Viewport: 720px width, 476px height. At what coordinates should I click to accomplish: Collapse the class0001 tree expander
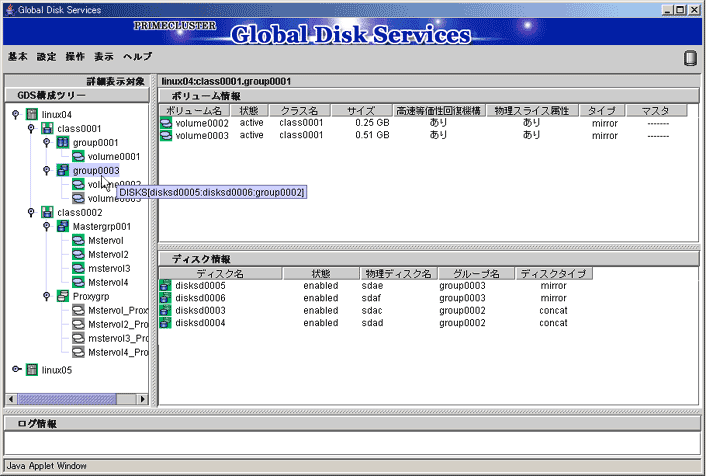31,128
